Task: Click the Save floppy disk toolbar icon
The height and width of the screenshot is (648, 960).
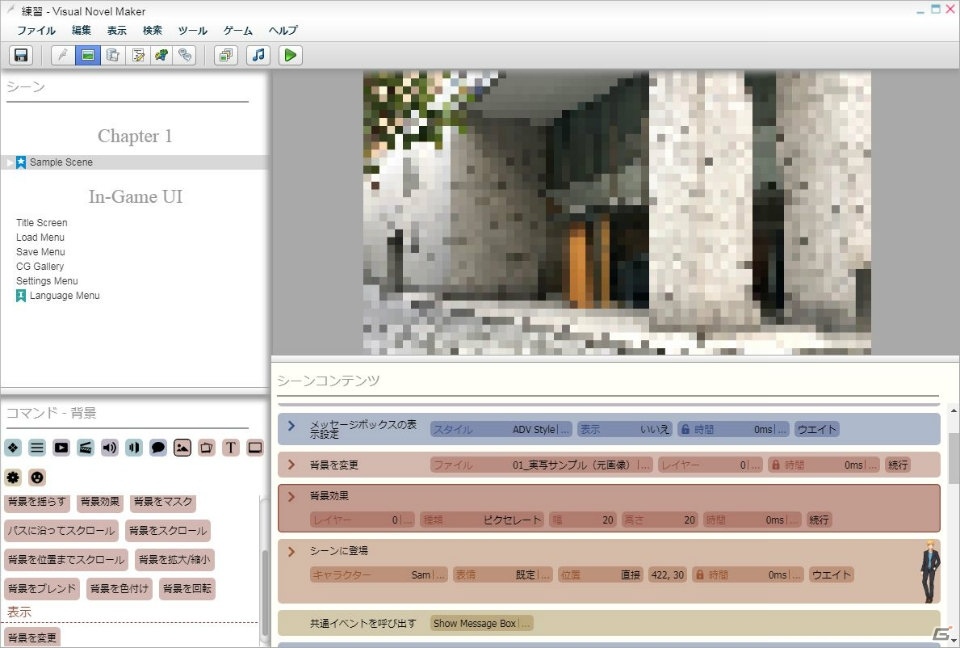Action: (21, 55)
